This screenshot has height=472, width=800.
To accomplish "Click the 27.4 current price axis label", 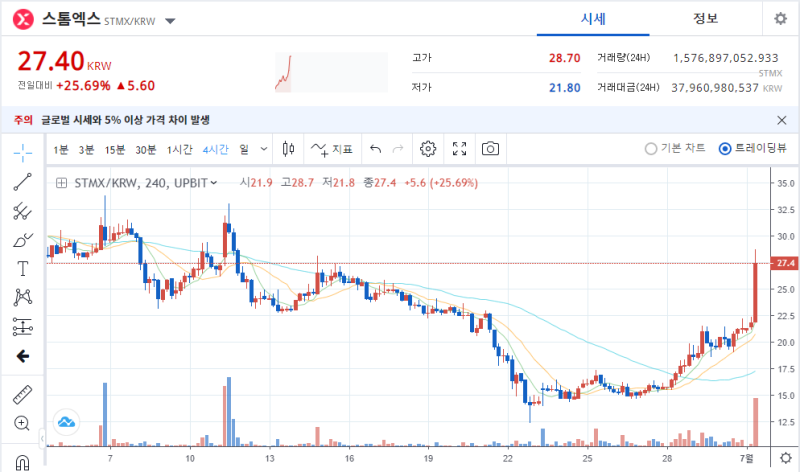I will [785, 263].
